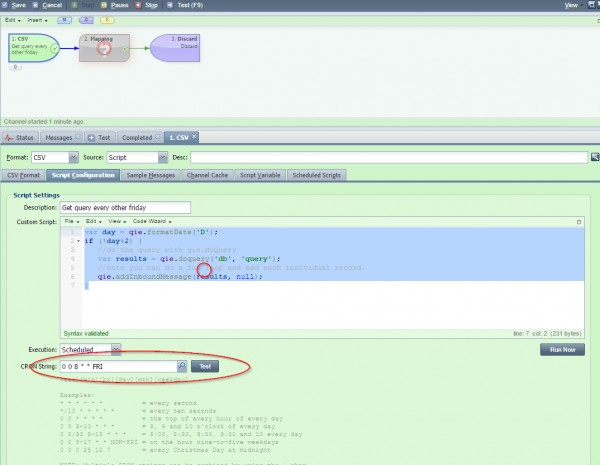Viewport: 600px width, 465px height.
Task: Open the Sample Messages sub-tab
Action: [151, 175]
